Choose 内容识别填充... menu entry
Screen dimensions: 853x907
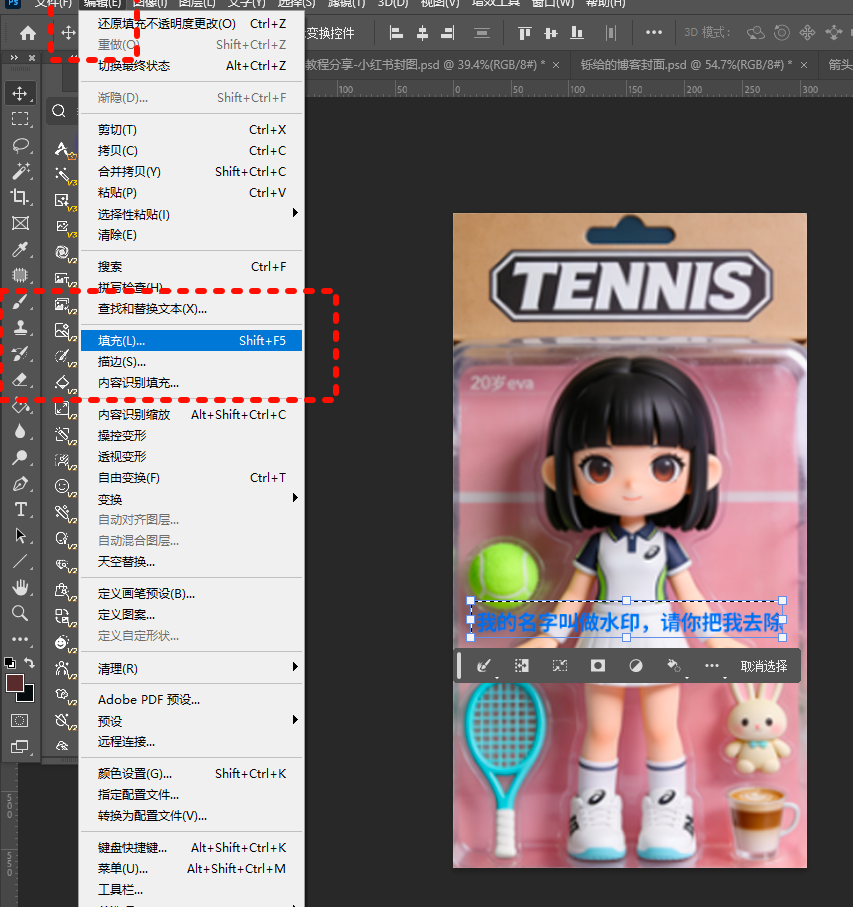point(138,383)
